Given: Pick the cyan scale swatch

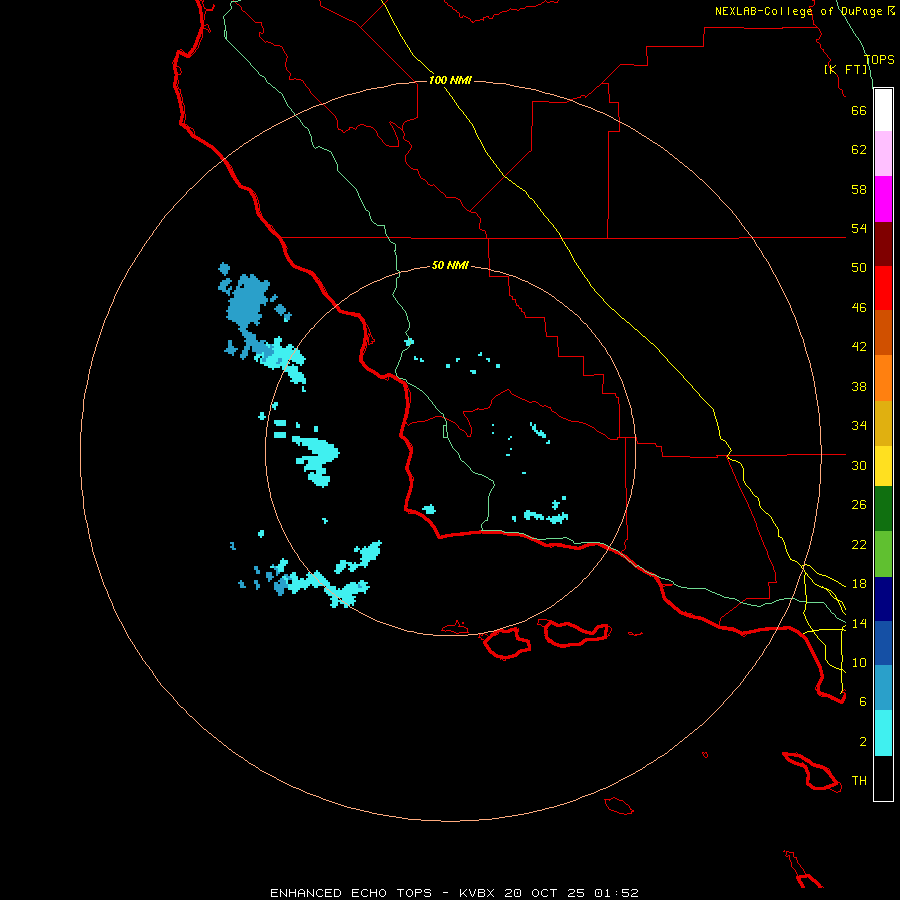Looking at the screenshot, I should click(x=883, y=733).
